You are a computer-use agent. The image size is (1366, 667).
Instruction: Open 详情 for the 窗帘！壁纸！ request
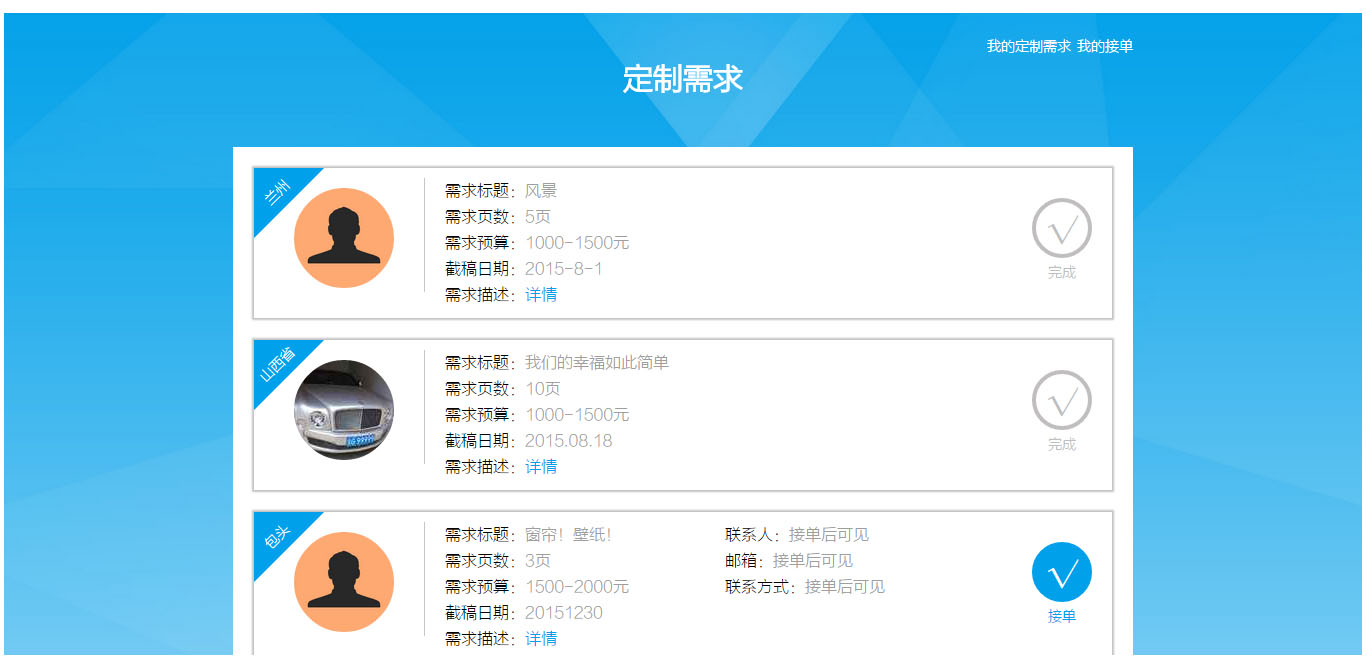541,639
